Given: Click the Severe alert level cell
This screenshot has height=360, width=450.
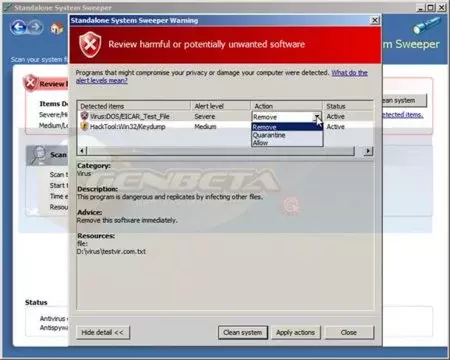Looking at the screenshot, I should tap(205, 116).
